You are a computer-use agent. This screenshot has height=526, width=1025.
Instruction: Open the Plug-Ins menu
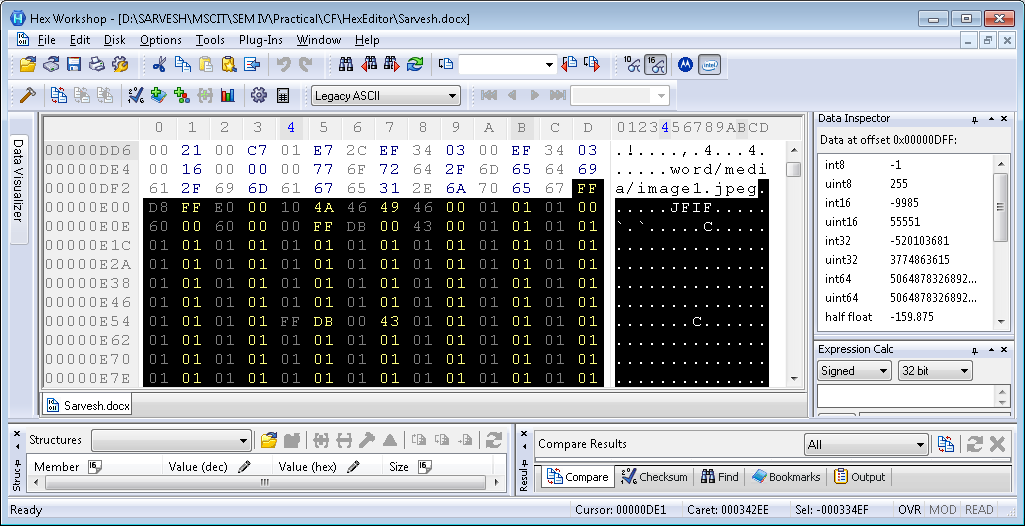tap(261, 40)
